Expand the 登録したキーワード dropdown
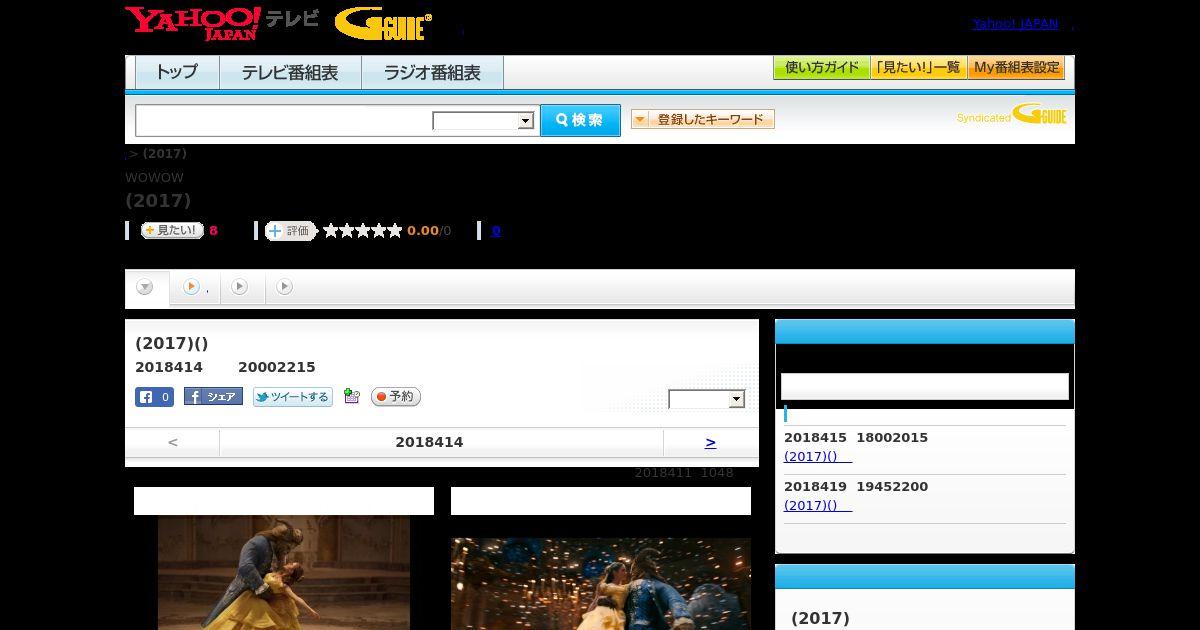 (703, 119)
